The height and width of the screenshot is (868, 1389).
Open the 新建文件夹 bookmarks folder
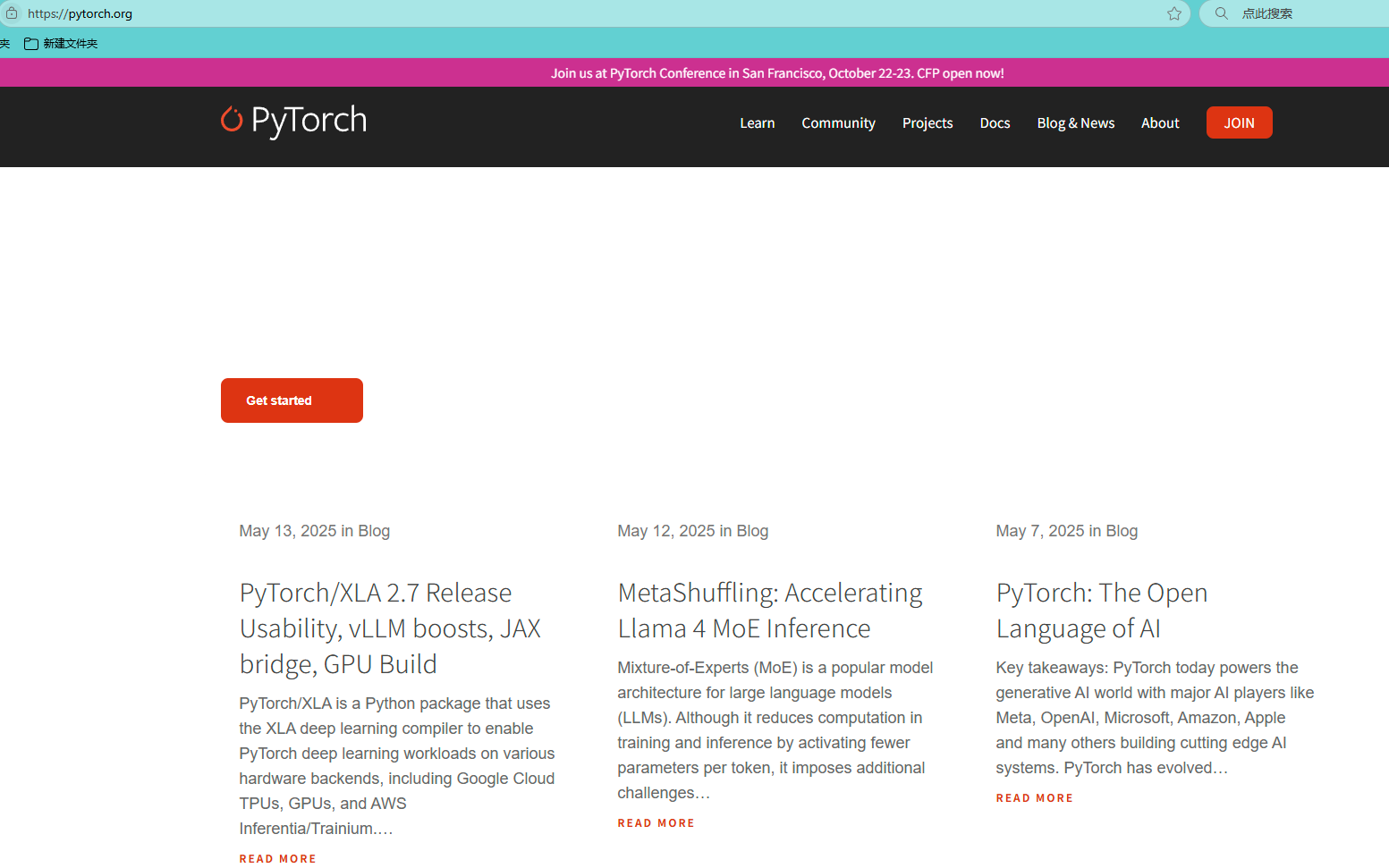[x=61, y=43]
